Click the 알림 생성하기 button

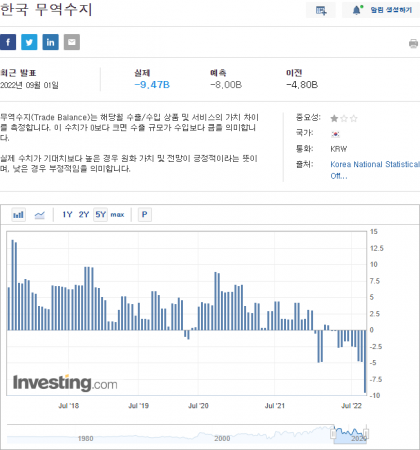point(391,10)
